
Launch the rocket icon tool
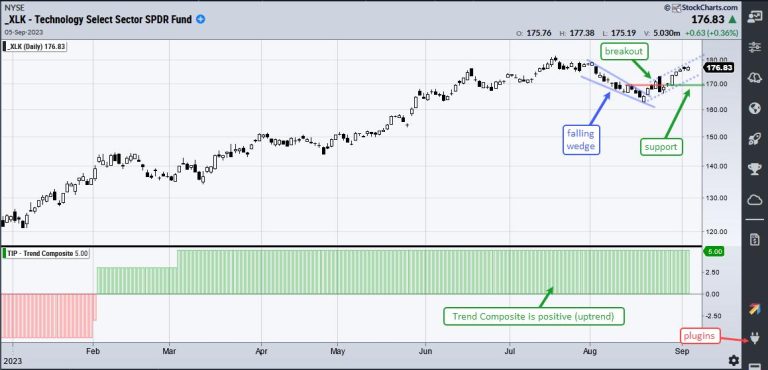(754, 139)
